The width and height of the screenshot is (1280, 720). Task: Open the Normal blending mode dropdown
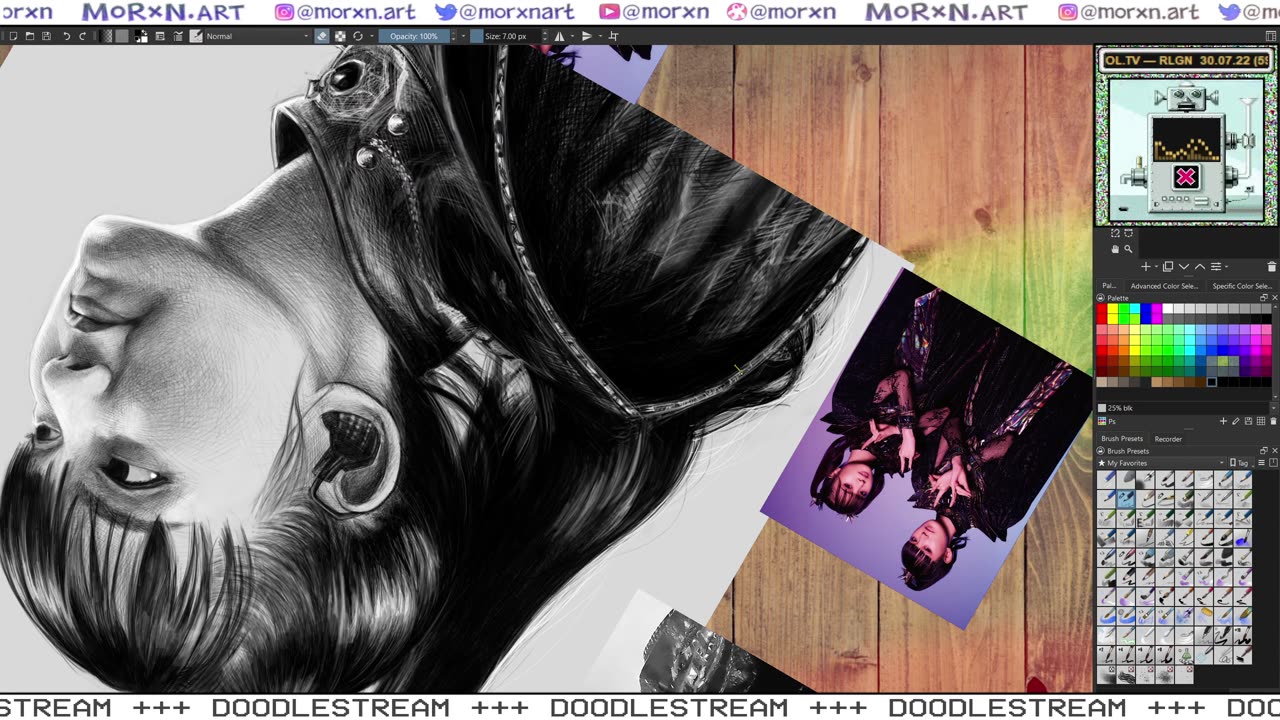(258, 36)
